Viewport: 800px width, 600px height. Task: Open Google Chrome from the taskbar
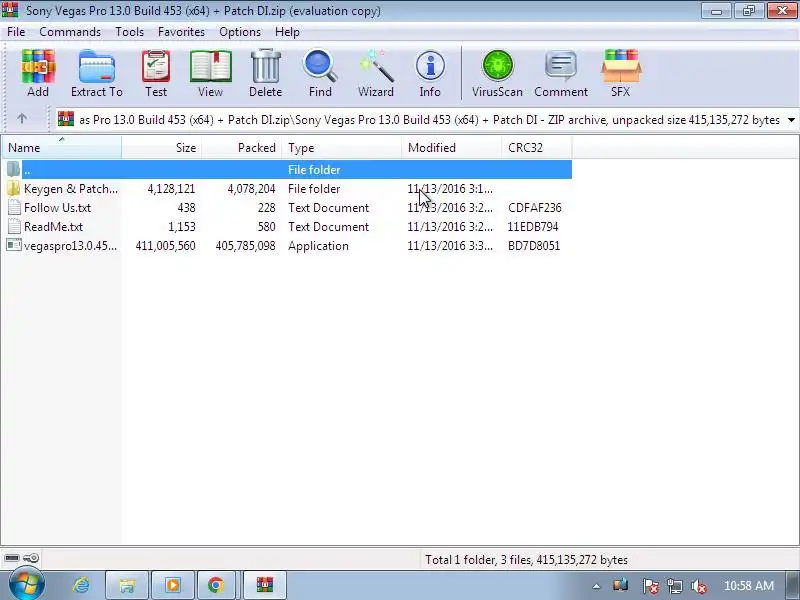pos(216,585)
